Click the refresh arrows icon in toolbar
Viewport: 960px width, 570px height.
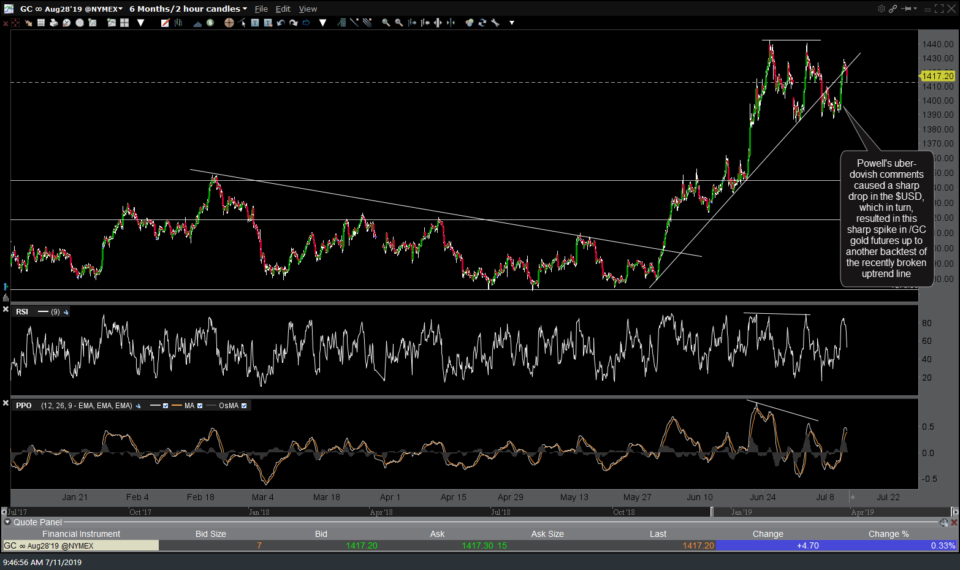tap(482, 23)
